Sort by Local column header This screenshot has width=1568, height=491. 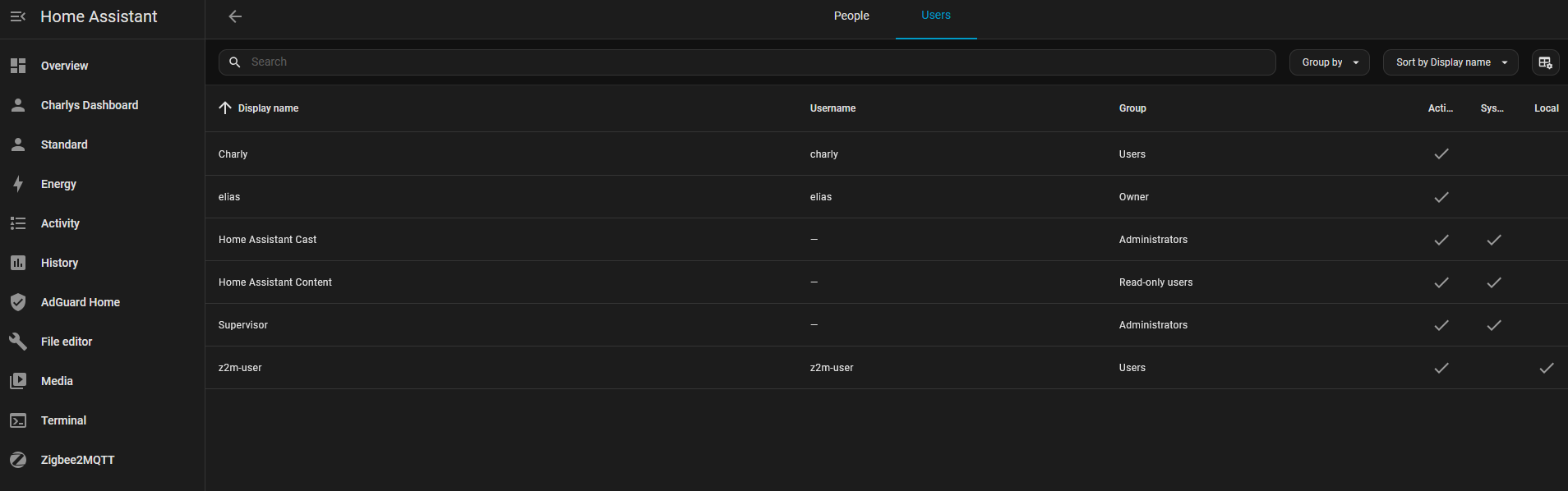click(x=1547, y=108)
